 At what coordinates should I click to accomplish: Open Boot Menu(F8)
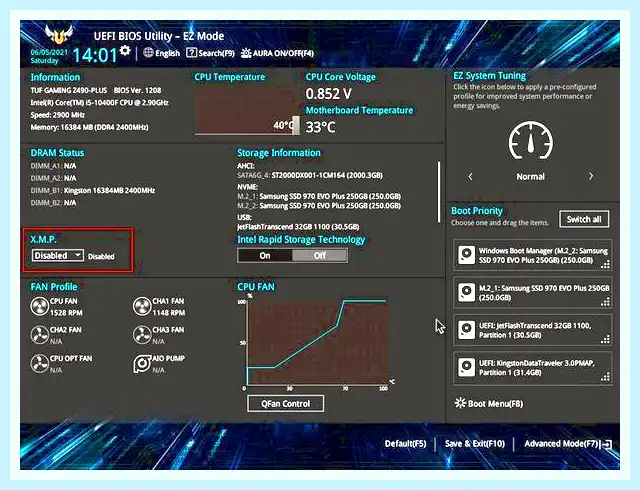point(489,403)
